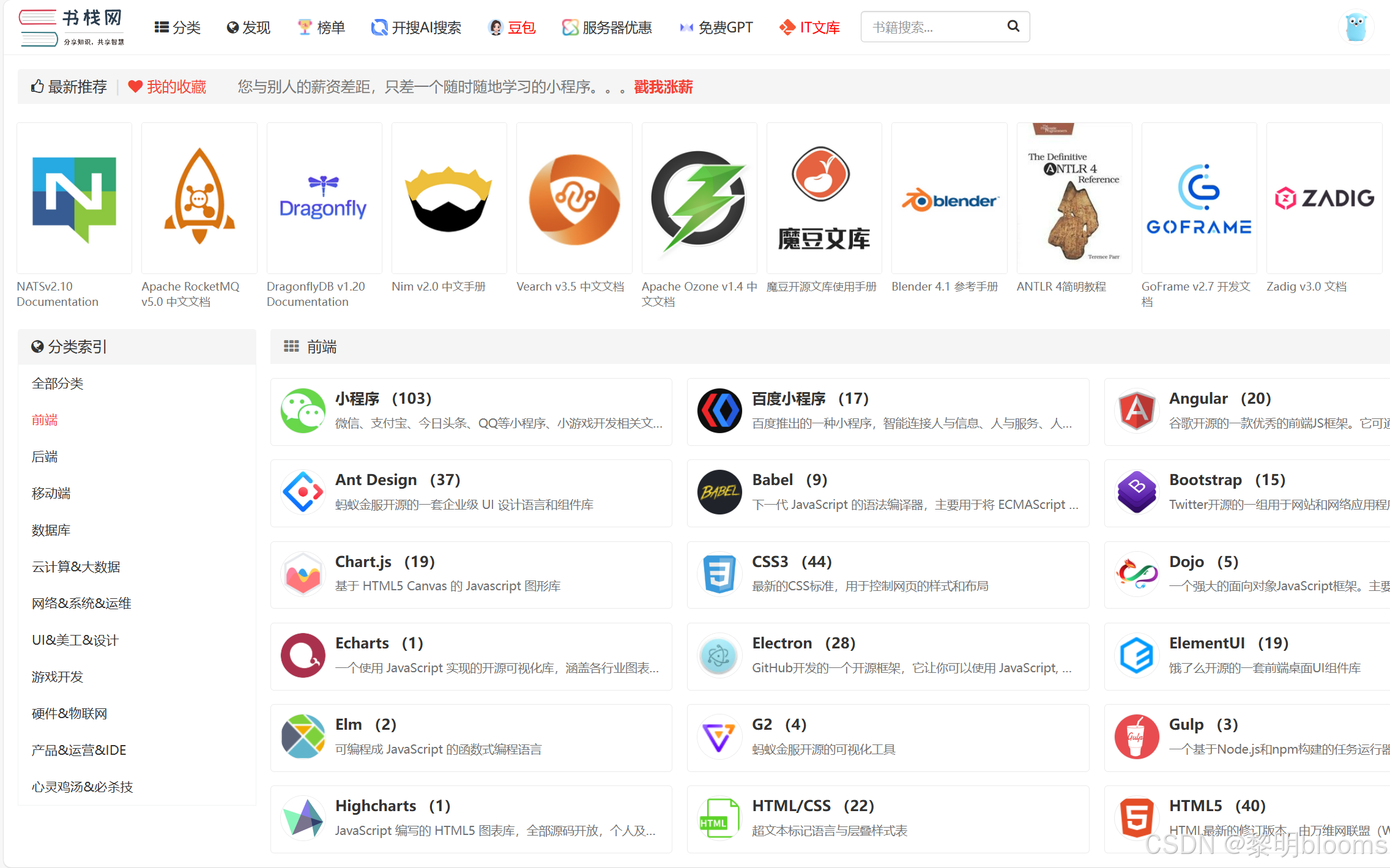Open Vearch v3.5 book cover
Screen dimensions: 1390x868
click(x=574, y=198)
